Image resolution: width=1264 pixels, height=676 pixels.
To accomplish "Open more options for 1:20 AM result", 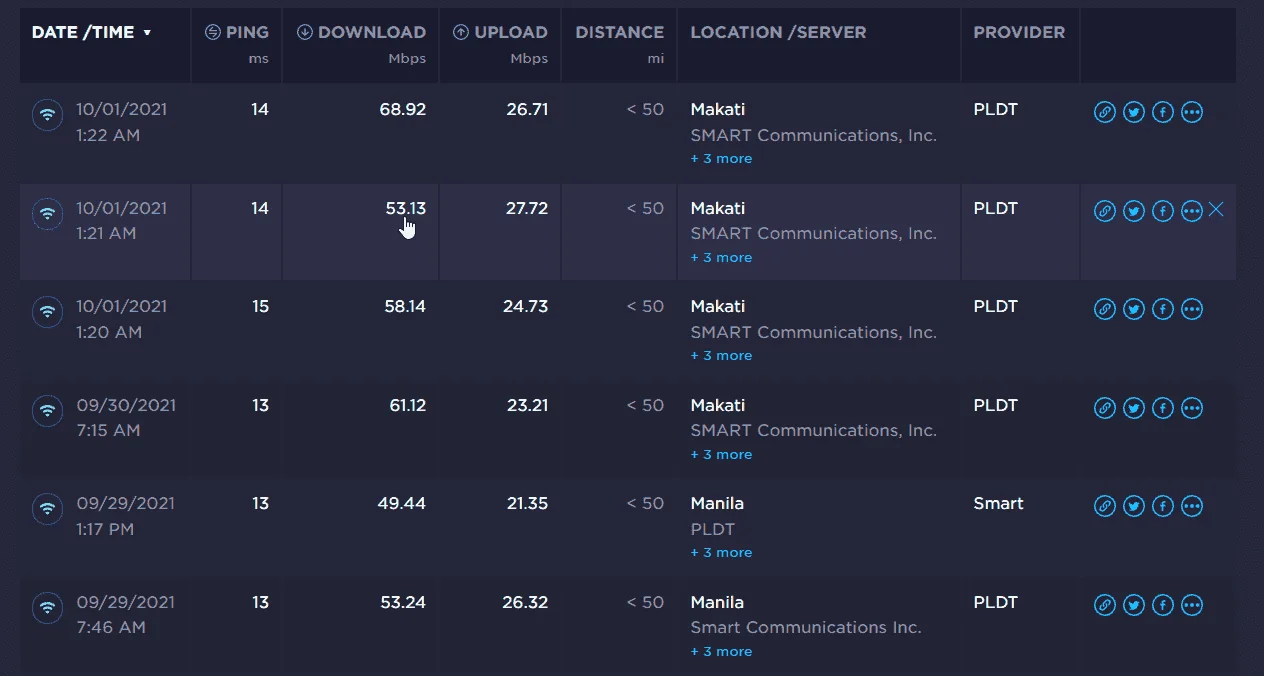I will [x=1191, y=309].
